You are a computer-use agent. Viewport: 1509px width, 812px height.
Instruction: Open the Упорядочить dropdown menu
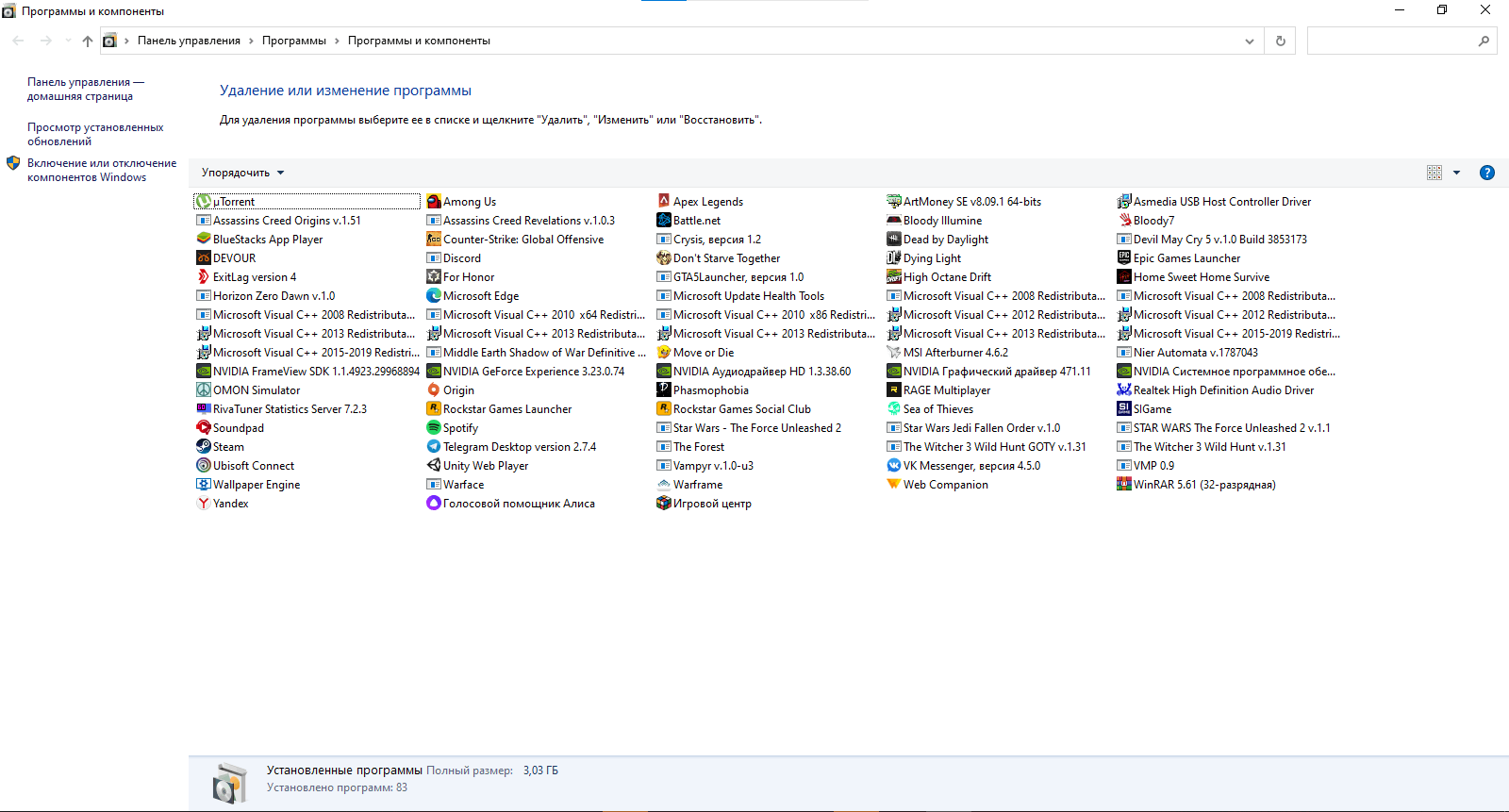click(242, 173)
